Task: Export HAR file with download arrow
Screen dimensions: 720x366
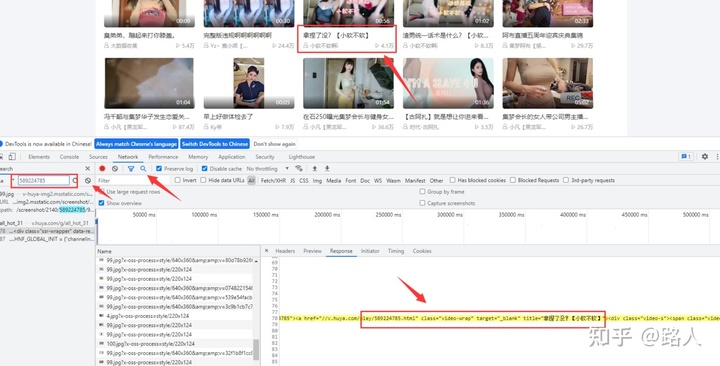Action: (x=327, y=169)
